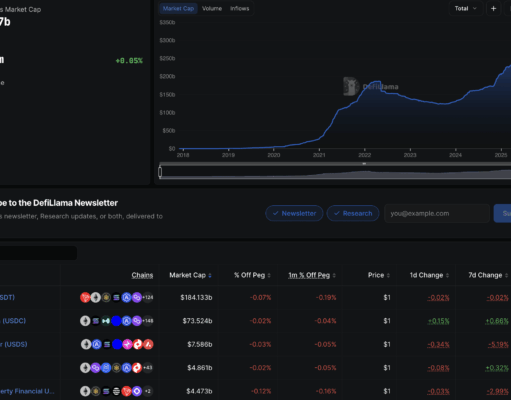Click the +0.05% change indicator

click(x=129, y=61)
